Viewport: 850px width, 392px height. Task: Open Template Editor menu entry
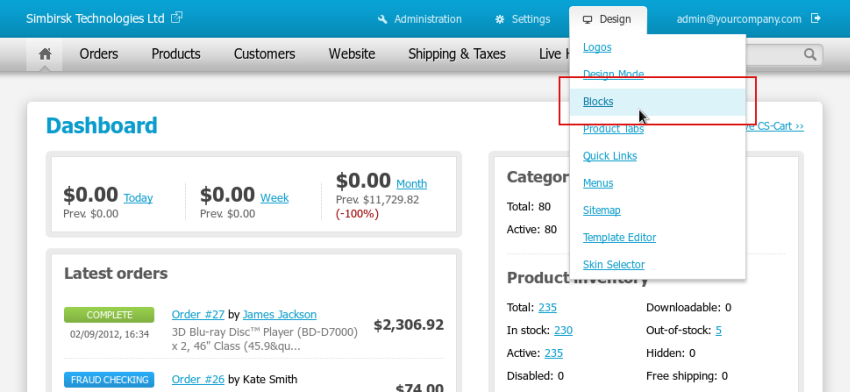(x=619, y=237)
